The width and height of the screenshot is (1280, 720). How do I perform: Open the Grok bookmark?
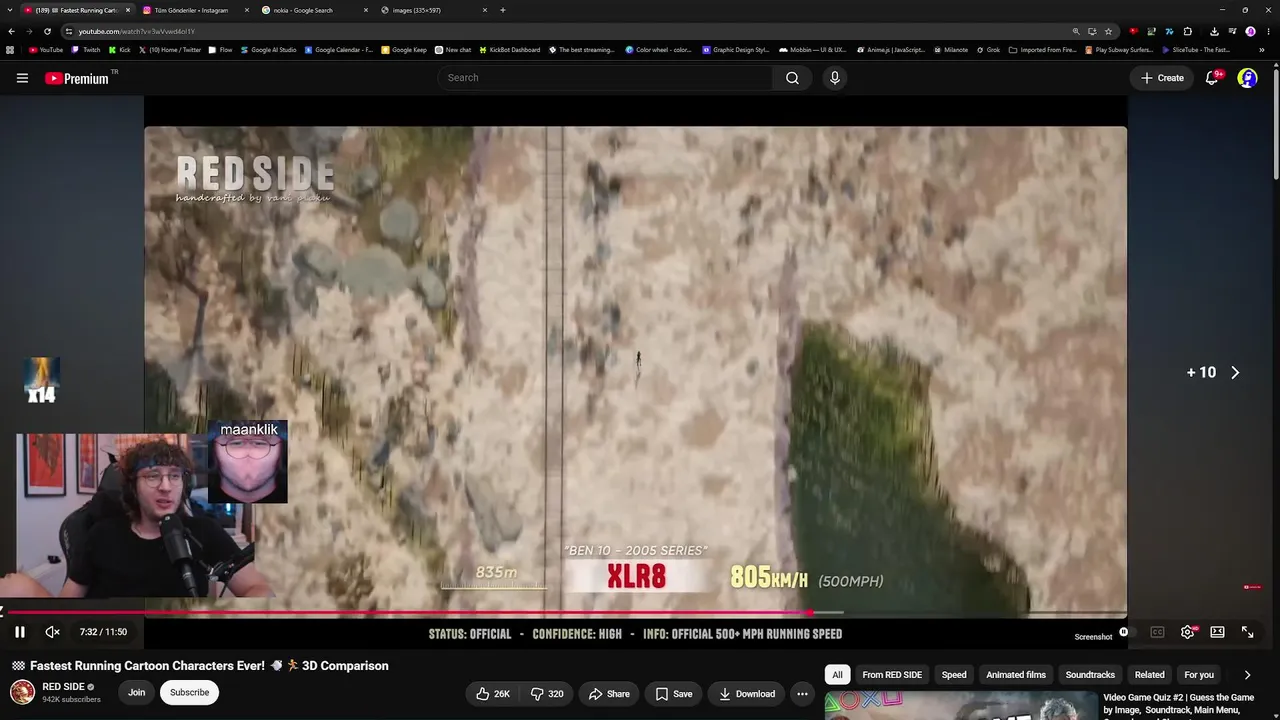pyautogui.click(x=988, y=50)
